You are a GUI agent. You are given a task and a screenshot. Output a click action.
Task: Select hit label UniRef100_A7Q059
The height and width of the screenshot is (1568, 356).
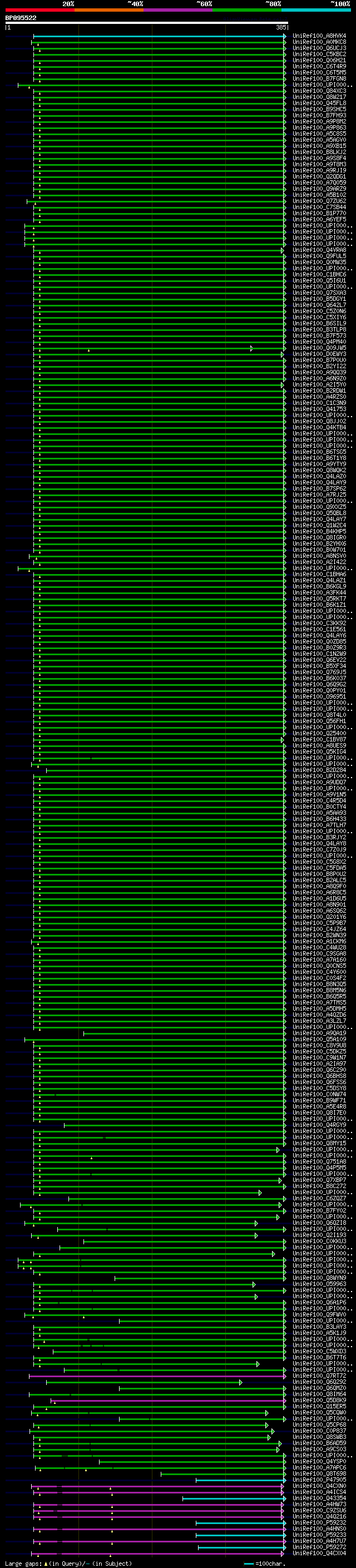[319, 182]
